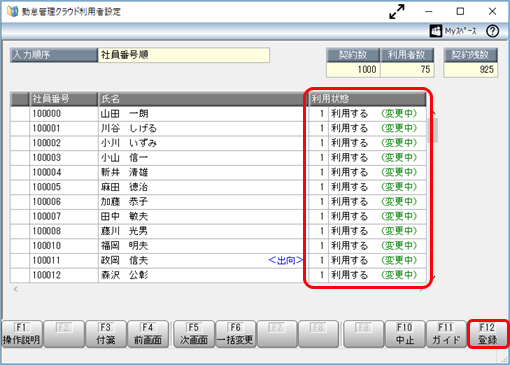Select employee number 100002

coord(64,143)
